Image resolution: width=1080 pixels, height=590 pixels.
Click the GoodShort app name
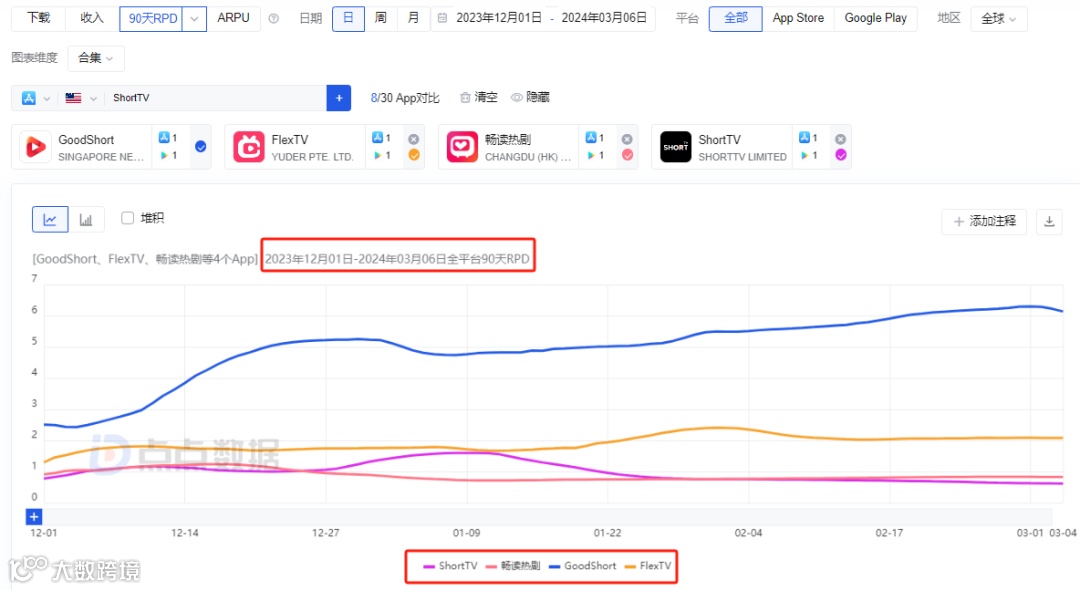click(x=86, y=140)
